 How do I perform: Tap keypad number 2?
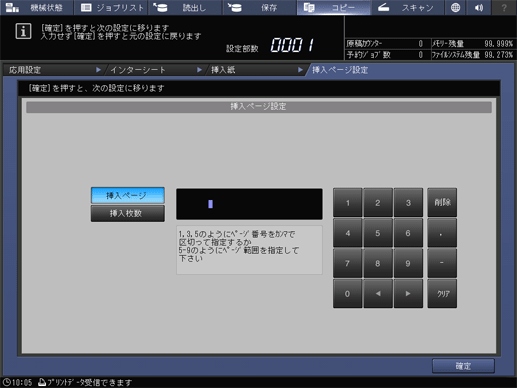[378, 203]
